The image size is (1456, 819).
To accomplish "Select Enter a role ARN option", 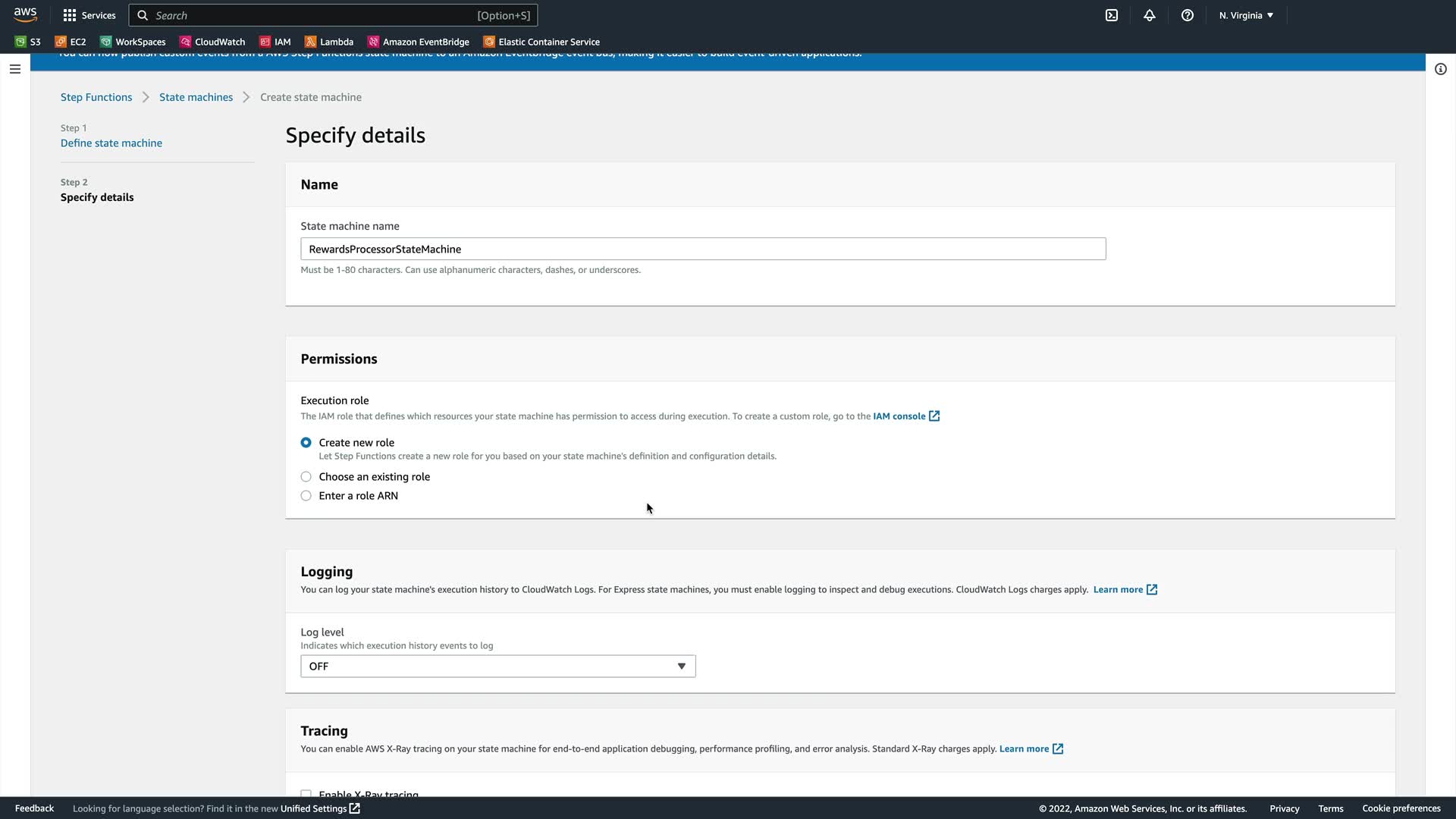I will (306, 496).
